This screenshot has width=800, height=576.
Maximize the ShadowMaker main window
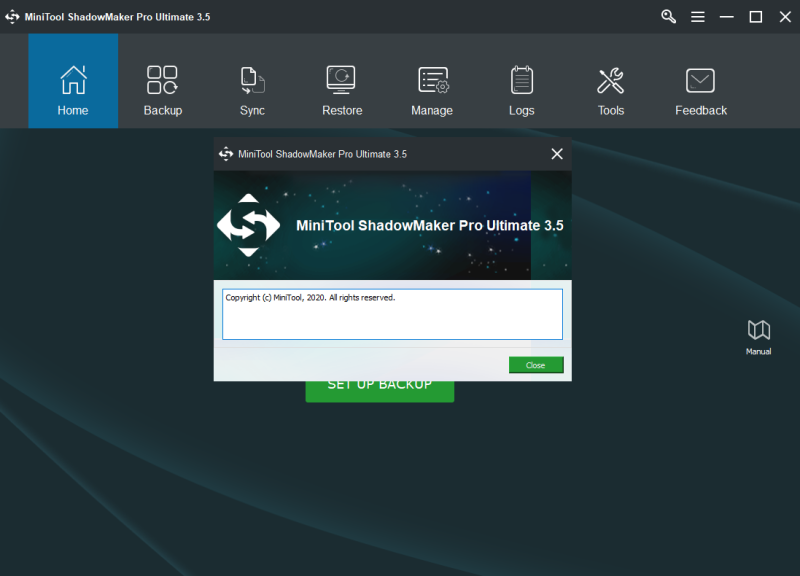click(x=756, y=17)
